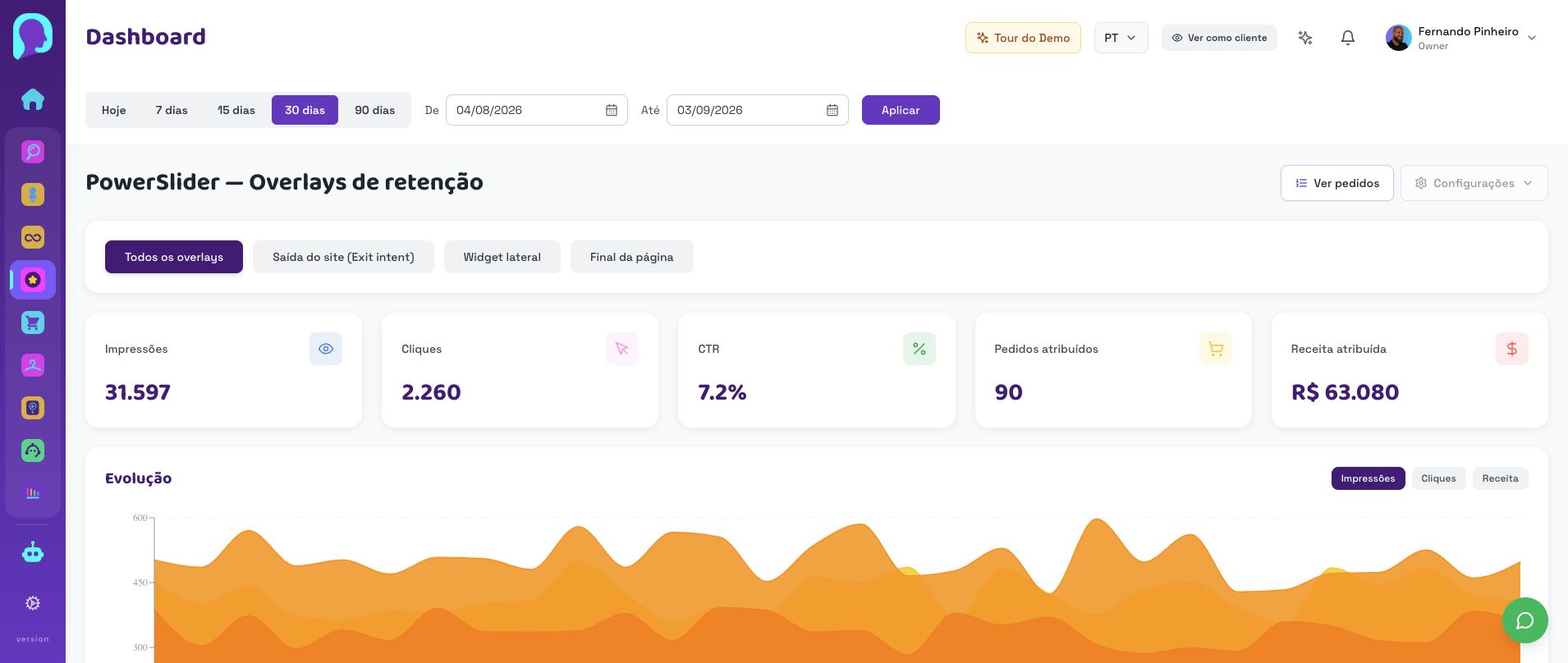Show Impressões series in Evolução chart
The height and width of the screenshot is (663, 1568).
[x=1368, y=478]
